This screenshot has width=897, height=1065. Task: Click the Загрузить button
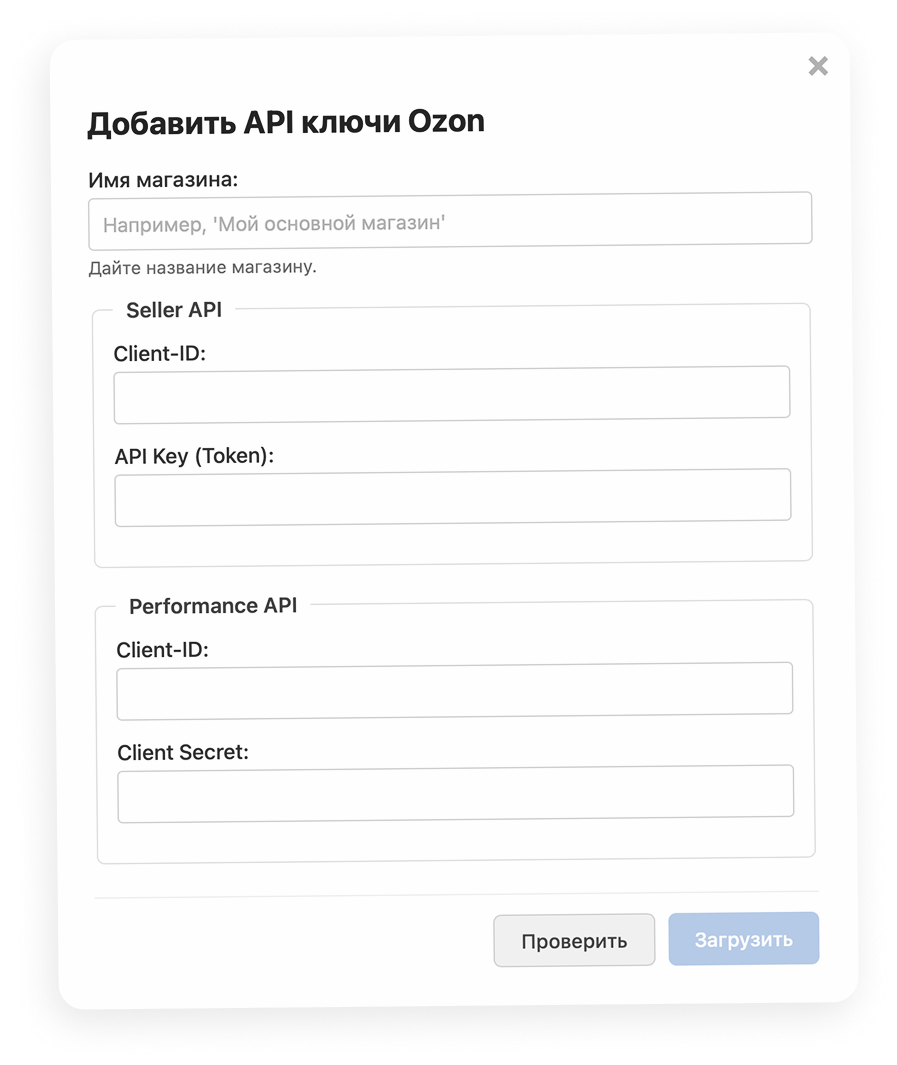[744, 939]
